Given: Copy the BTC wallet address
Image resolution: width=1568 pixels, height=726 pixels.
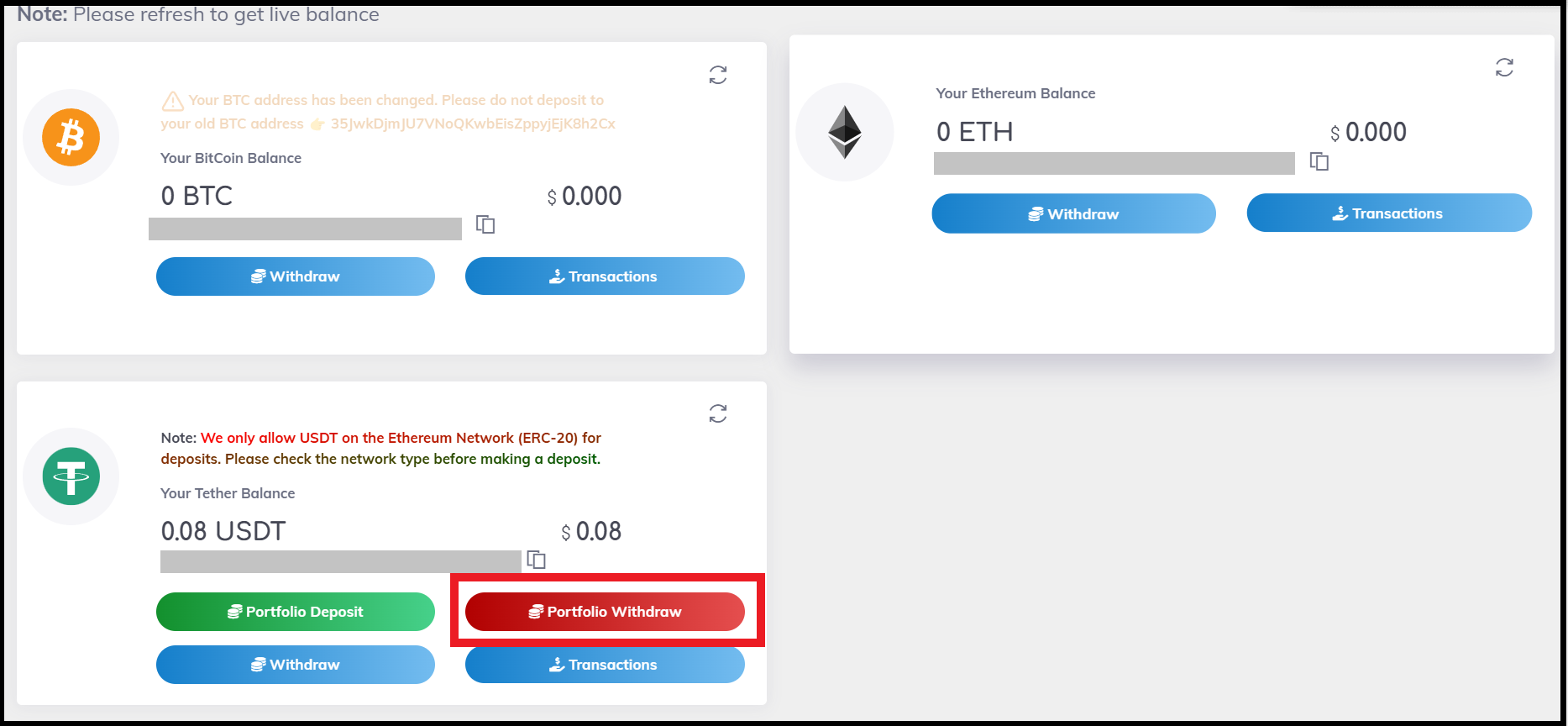Looking at the screenshot, I should point(485,224).
